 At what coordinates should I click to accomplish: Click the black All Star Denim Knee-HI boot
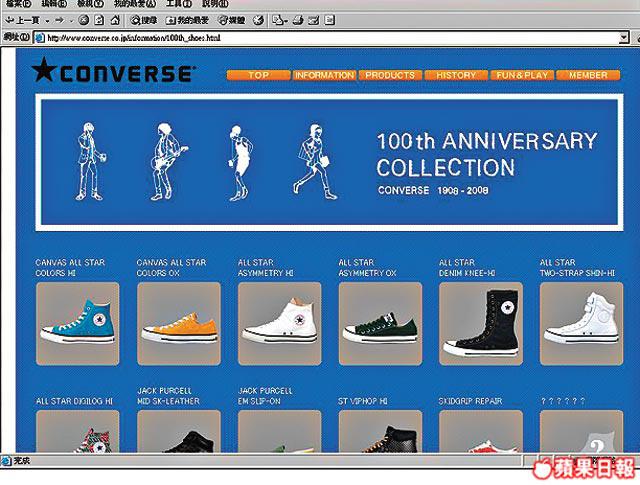(481, 323)
